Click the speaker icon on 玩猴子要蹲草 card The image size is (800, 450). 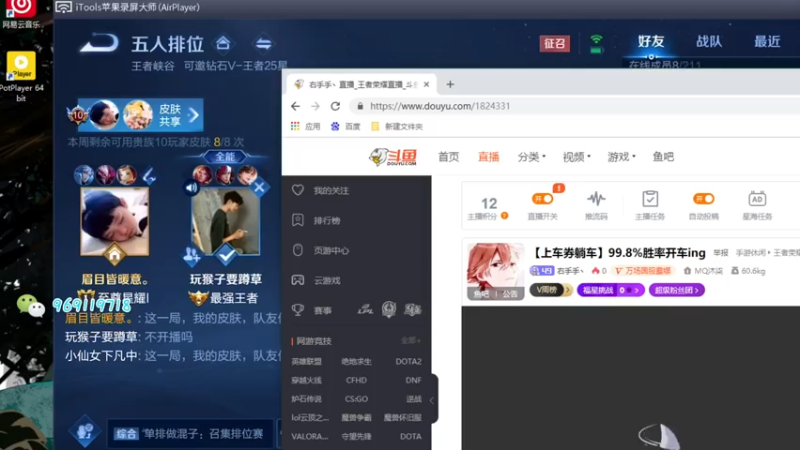coord(191,188)
